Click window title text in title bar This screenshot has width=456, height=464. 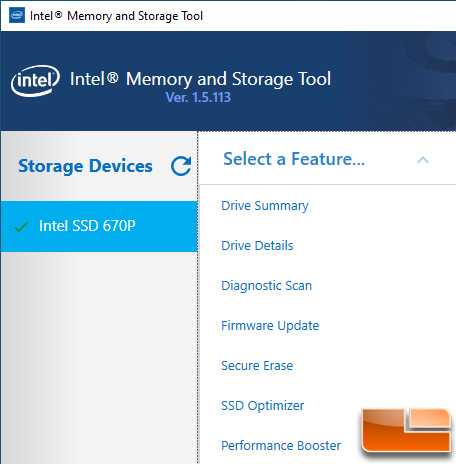(x=116, y=16)
